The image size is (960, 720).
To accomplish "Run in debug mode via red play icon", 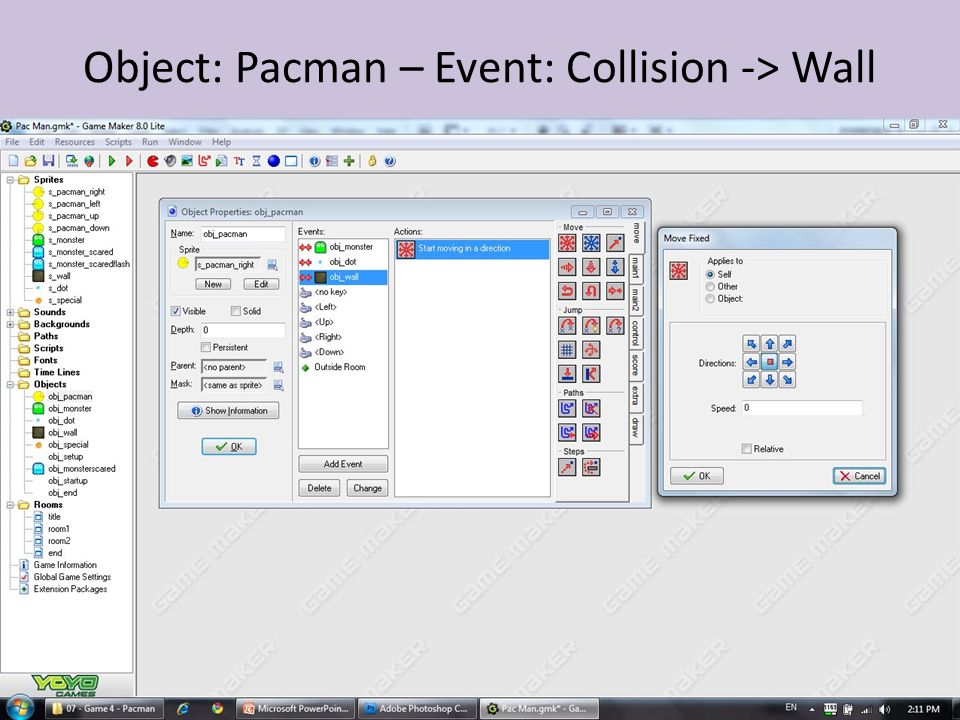I will [x=129, y=161].
